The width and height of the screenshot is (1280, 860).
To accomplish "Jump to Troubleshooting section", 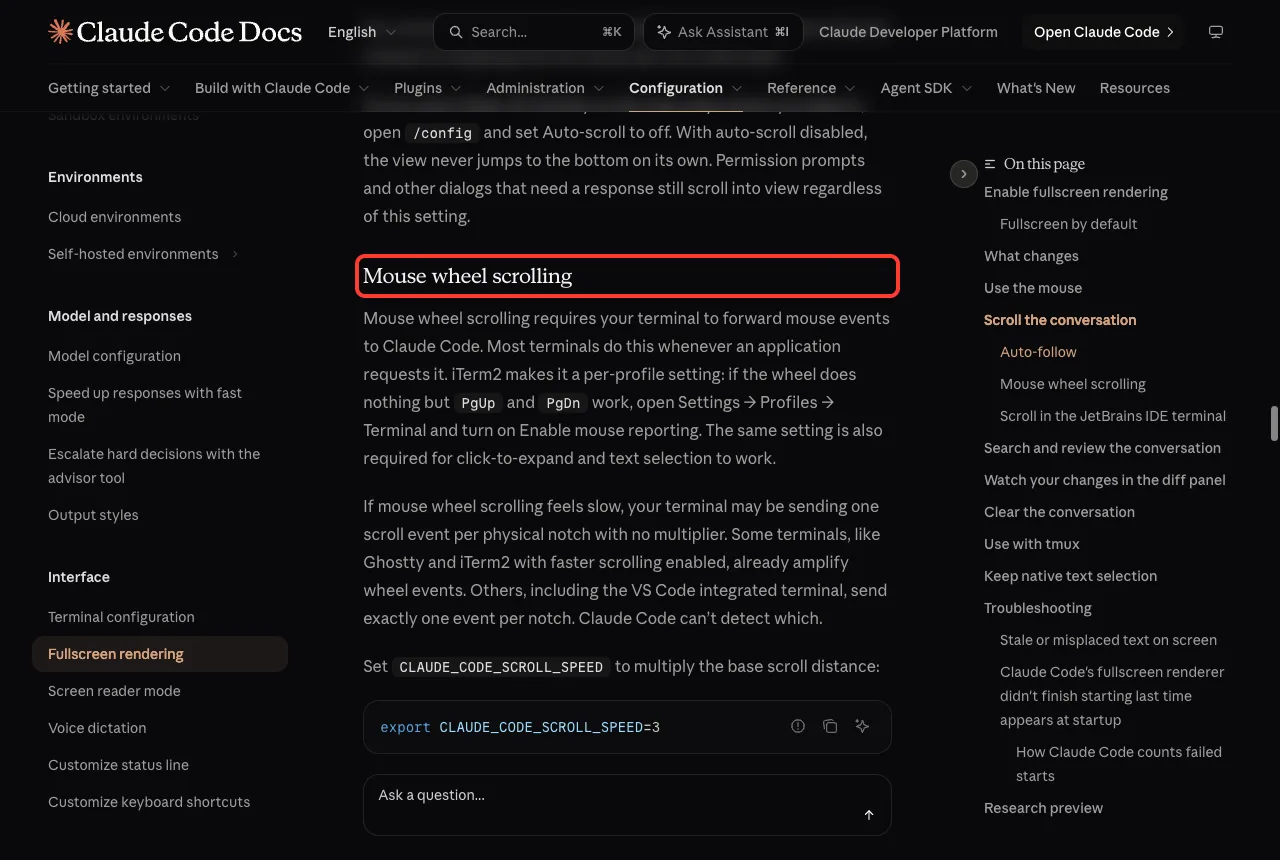I will pyautogui.click(x=1038, y=608).
